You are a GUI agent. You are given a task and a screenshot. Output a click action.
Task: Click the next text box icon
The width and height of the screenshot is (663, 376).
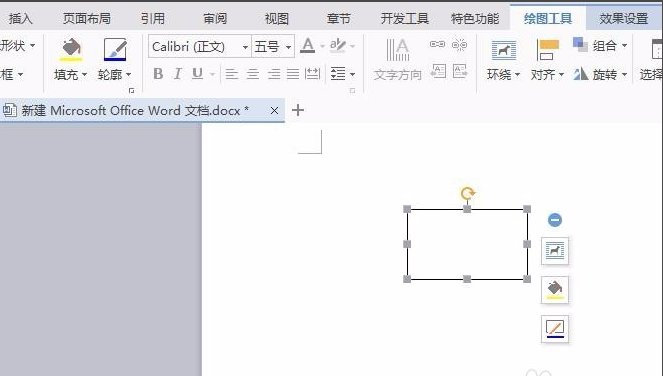point(460,71)
